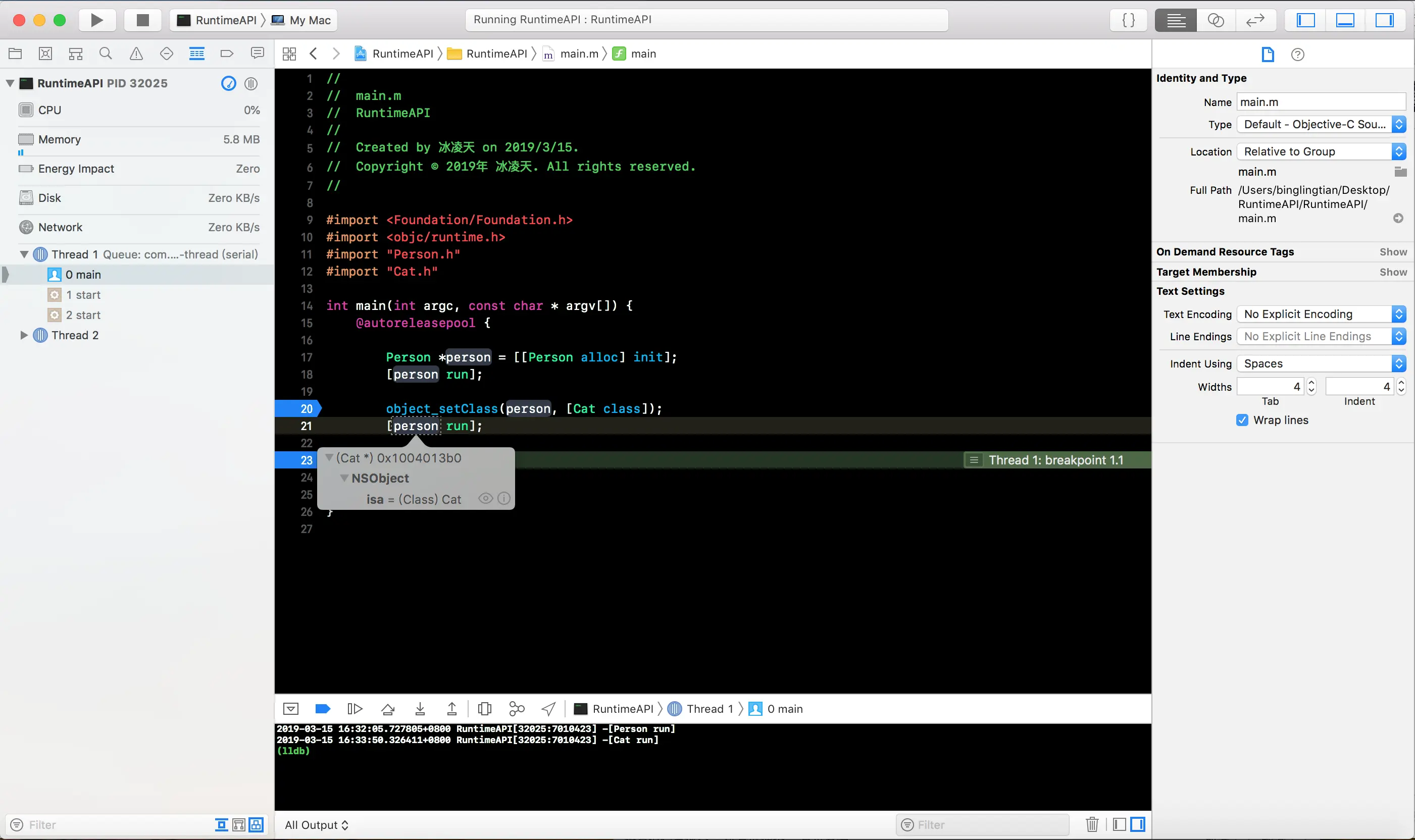Click the Quick Look eye for isa
The height and width of the screenshot is (840, 1415).
click(485, 499)
